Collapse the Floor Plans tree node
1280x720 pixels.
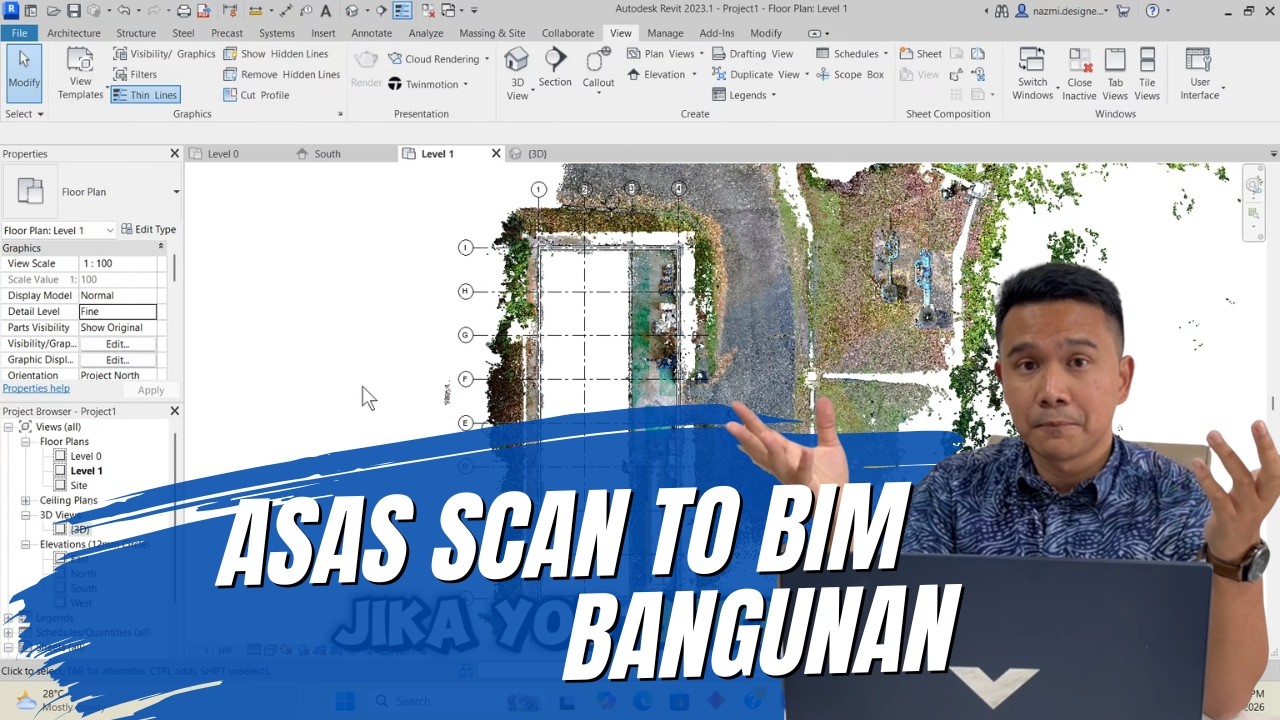pos(25,442)
